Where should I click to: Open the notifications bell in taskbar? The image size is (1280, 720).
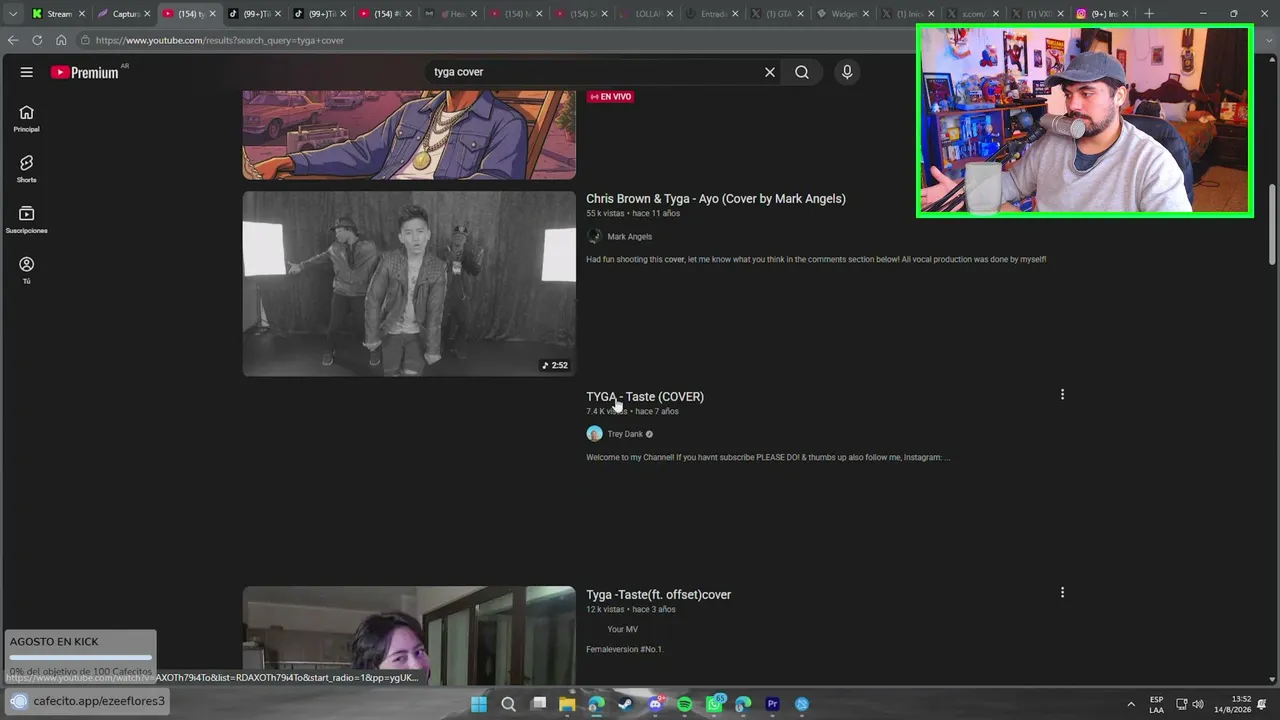click(x=1262, y=704)
